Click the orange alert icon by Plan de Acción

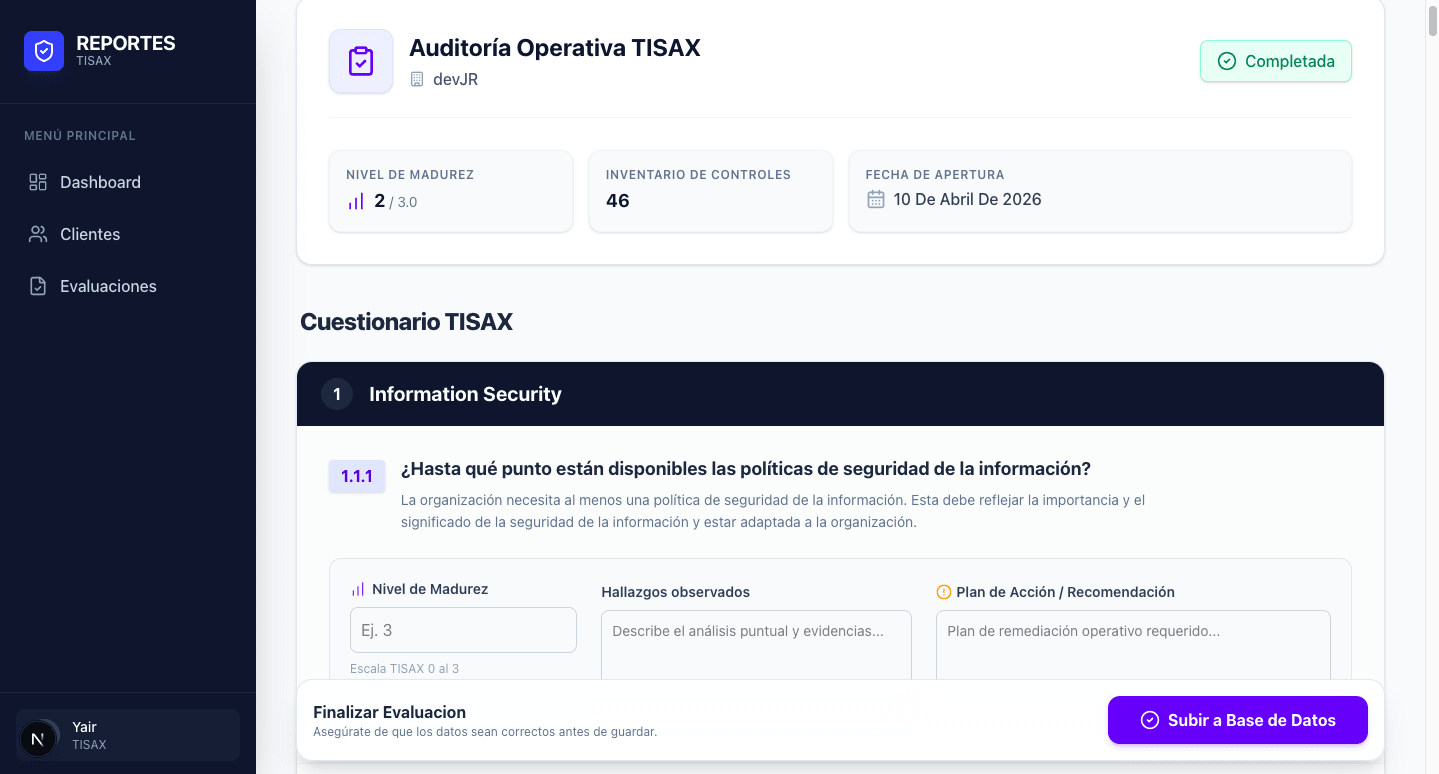pyautogui.click(x=943, y=592)
